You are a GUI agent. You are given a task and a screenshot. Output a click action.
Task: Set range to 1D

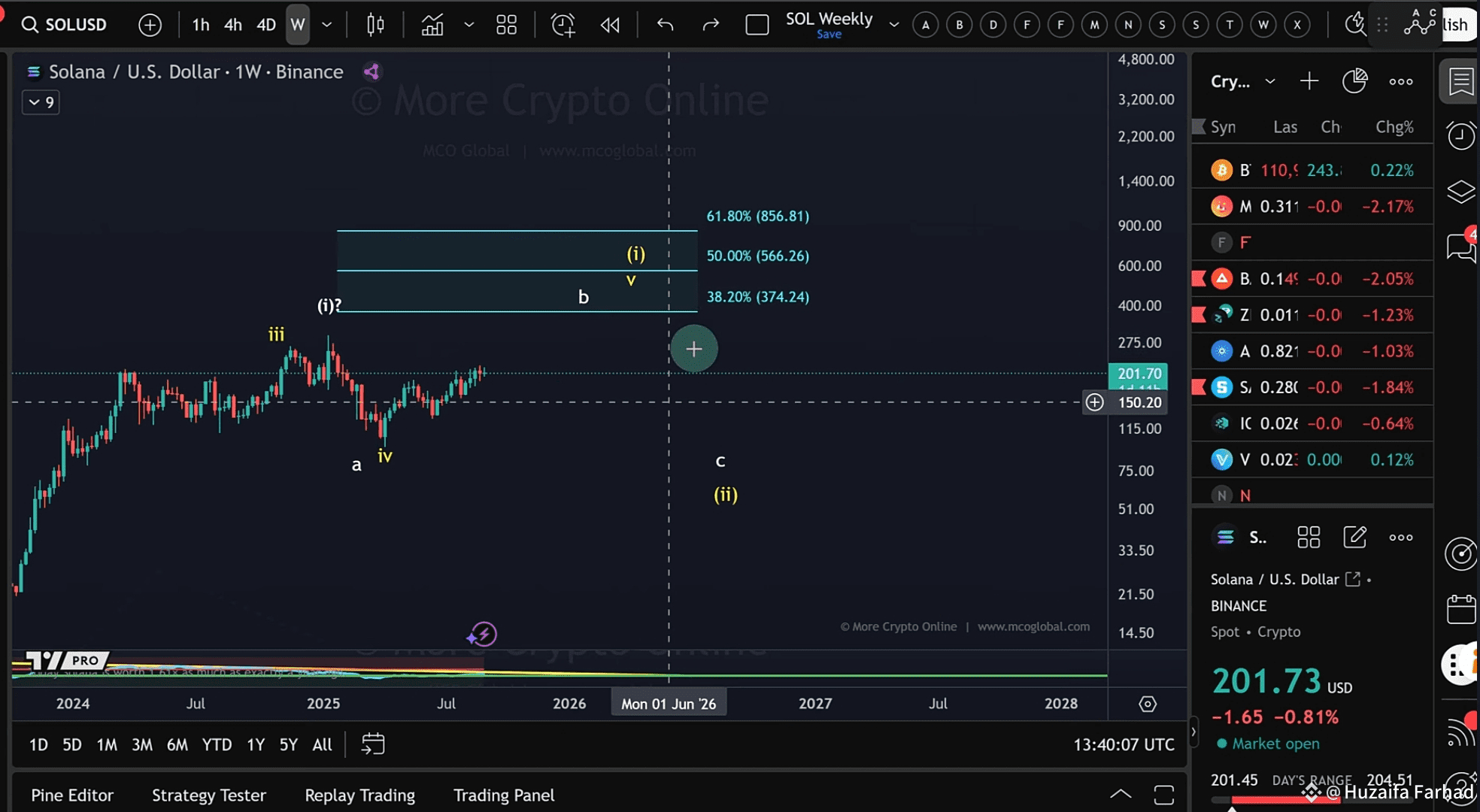point(38,744)
